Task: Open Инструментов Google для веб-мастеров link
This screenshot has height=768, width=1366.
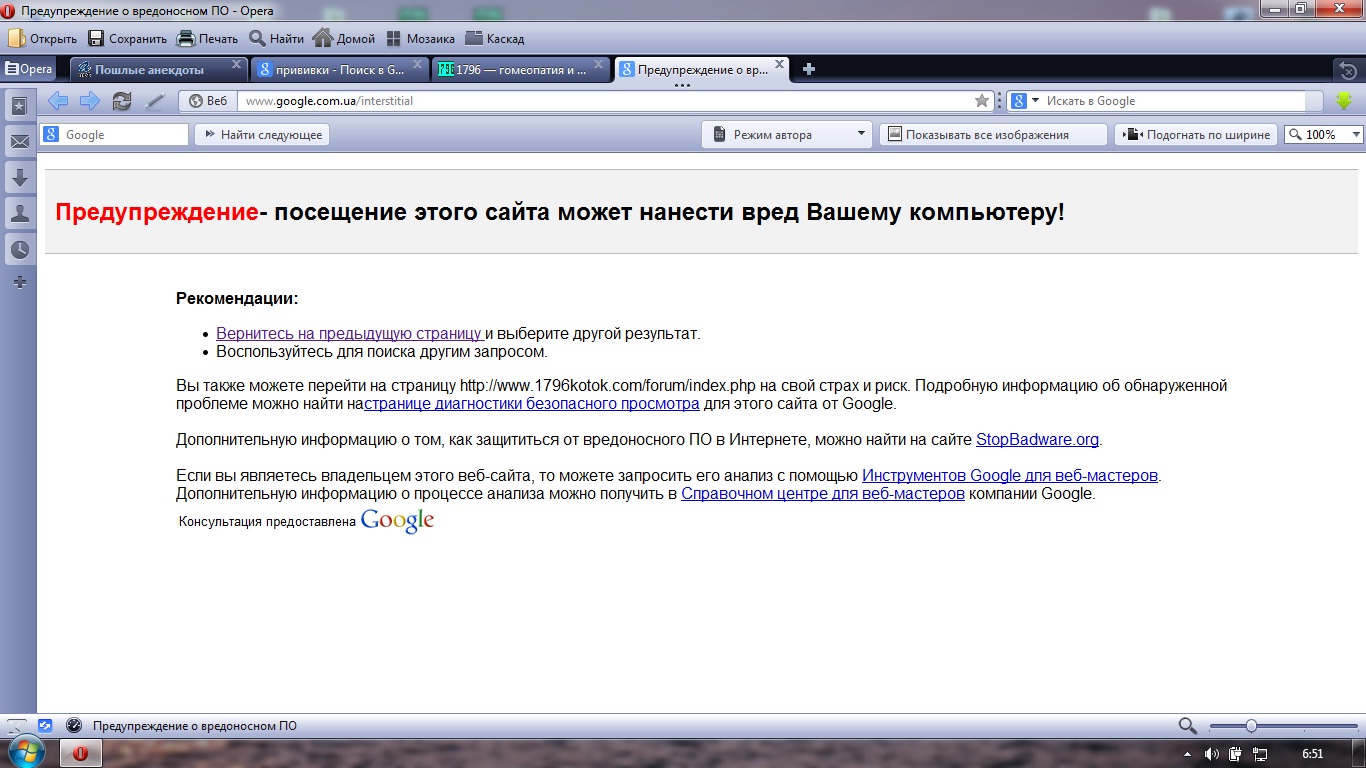Action: coord(1010,475)
